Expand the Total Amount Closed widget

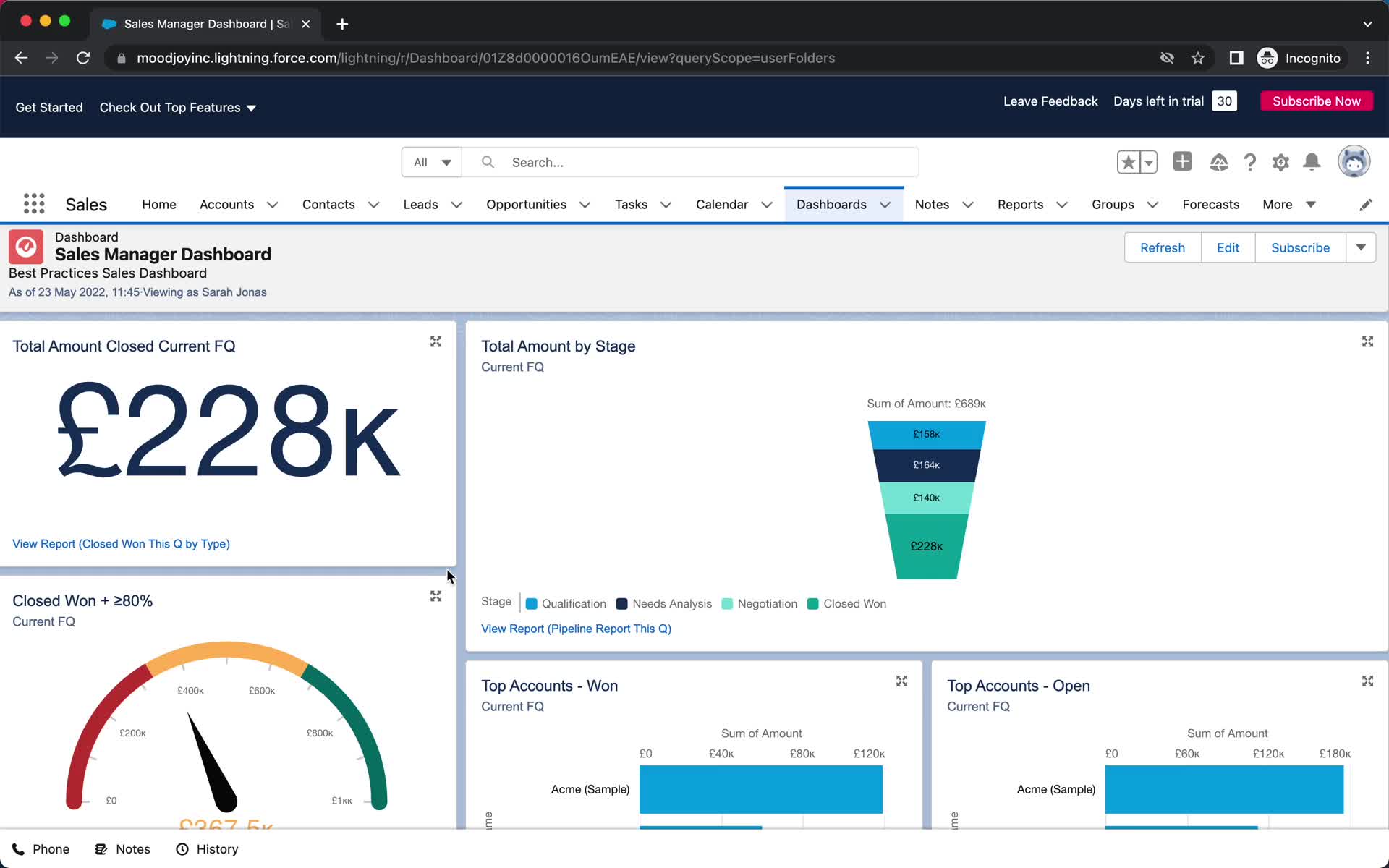(x=436, y=341)
